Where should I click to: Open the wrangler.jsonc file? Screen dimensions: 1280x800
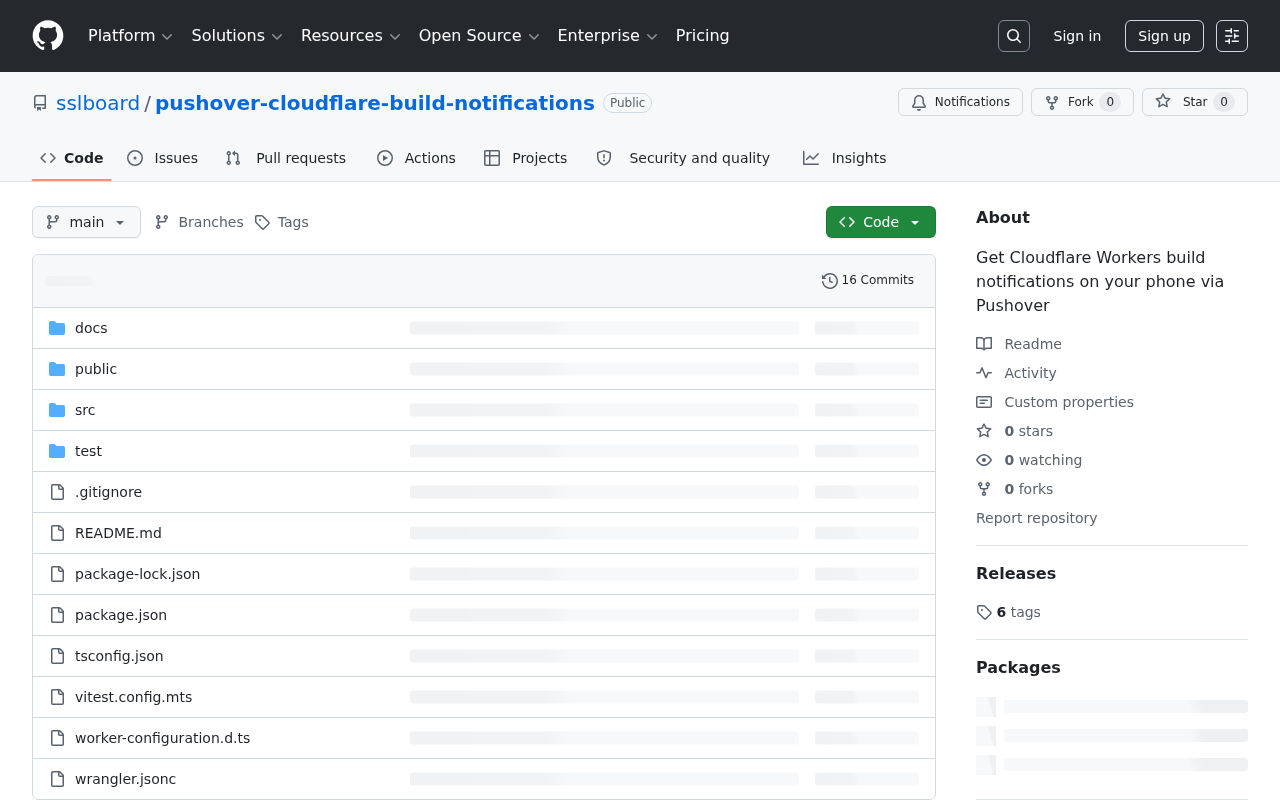click(125, 779)
